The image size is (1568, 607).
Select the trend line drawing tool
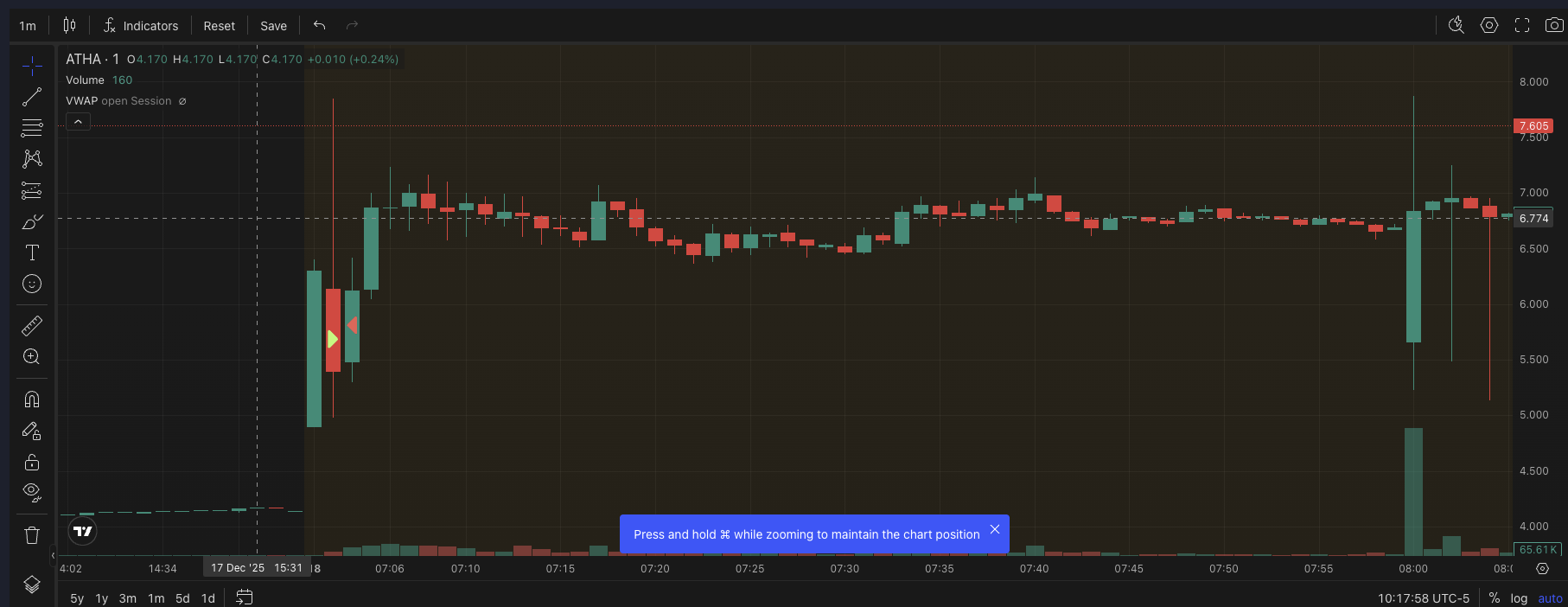[x=32, y=97]
